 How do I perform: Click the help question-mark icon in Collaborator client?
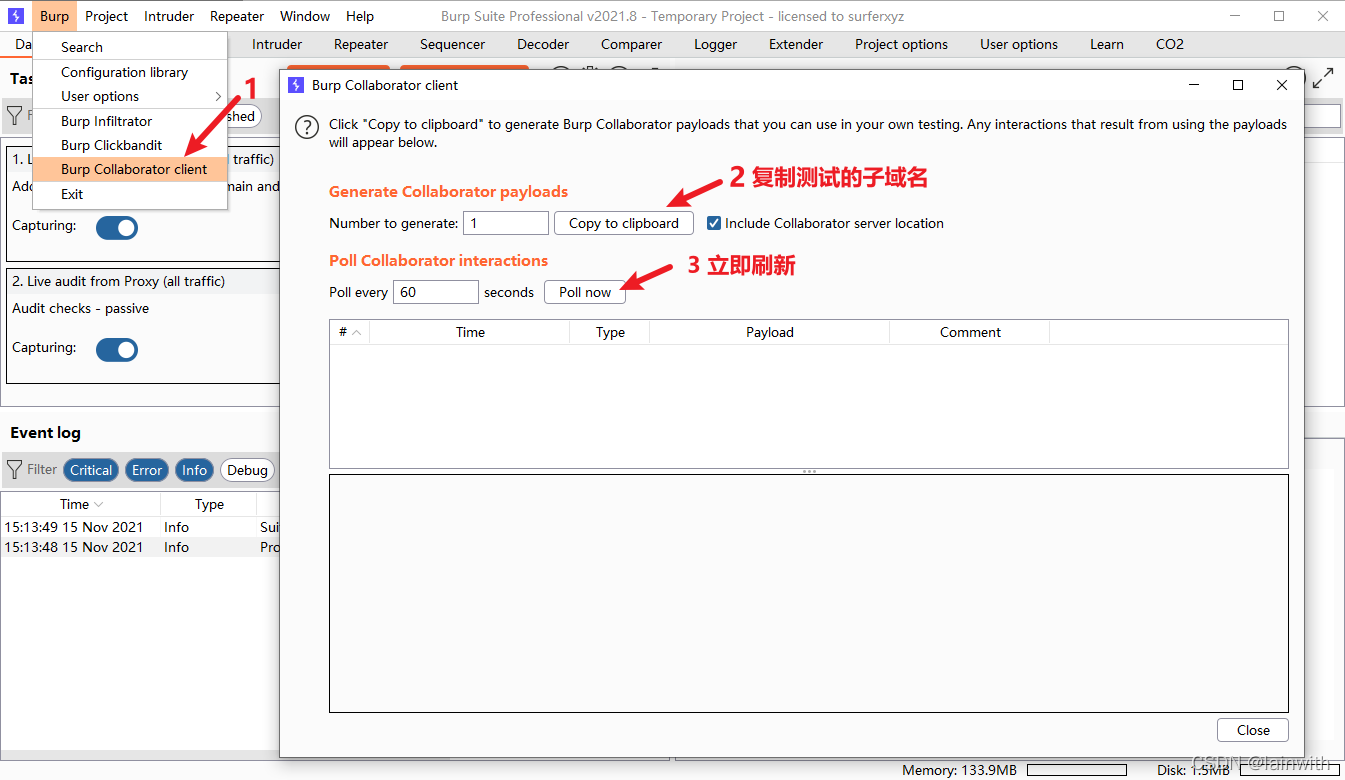[307, 128]
